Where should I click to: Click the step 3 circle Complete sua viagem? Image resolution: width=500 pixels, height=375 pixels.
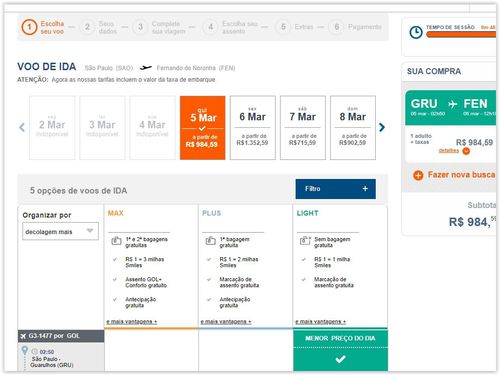(x=140, y=27)
